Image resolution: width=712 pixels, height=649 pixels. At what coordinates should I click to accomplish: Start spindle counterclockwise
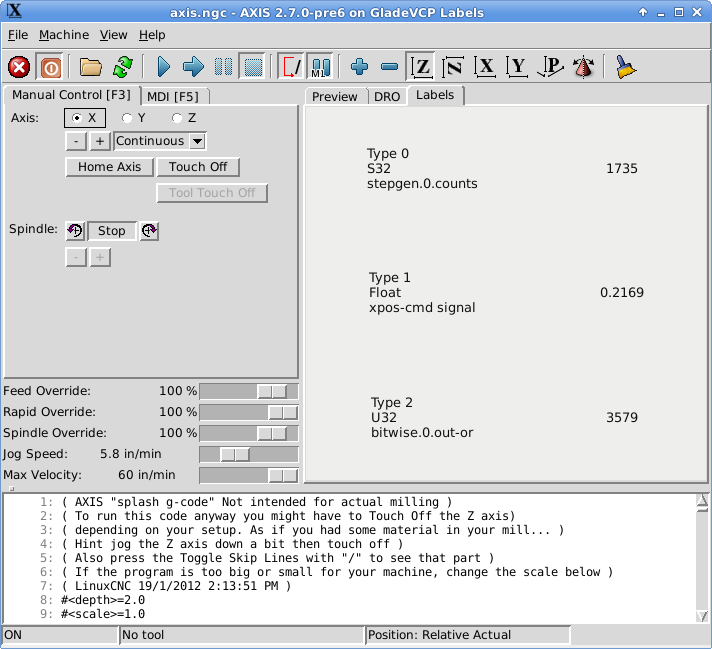(x=75, y=231)
